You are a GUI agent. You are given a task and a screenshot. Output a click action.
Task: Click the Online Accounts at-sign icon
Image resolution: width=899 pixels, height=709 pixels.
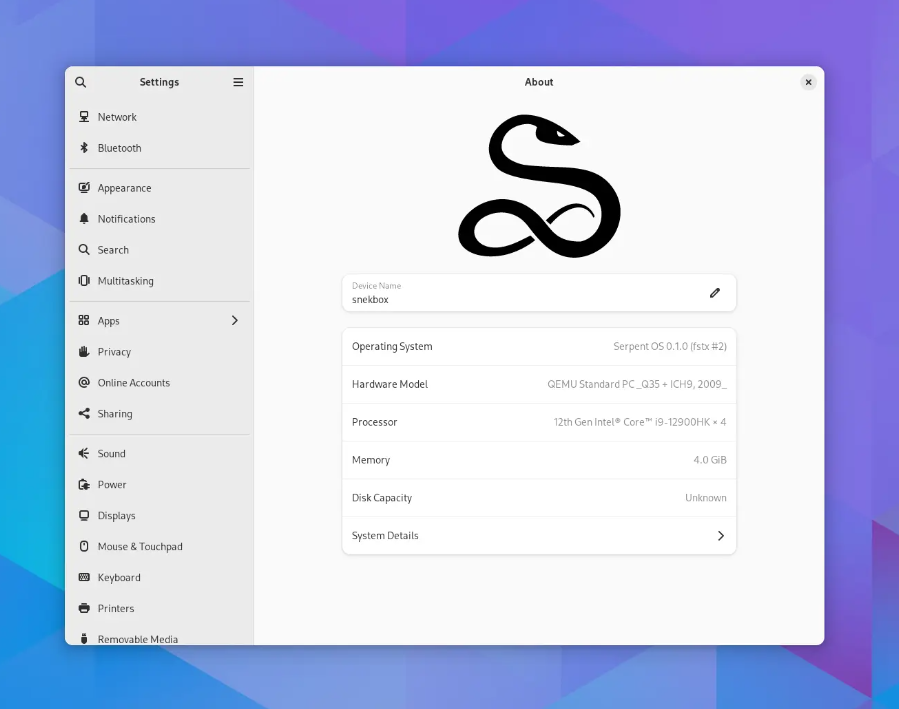(x=84, y=382)
